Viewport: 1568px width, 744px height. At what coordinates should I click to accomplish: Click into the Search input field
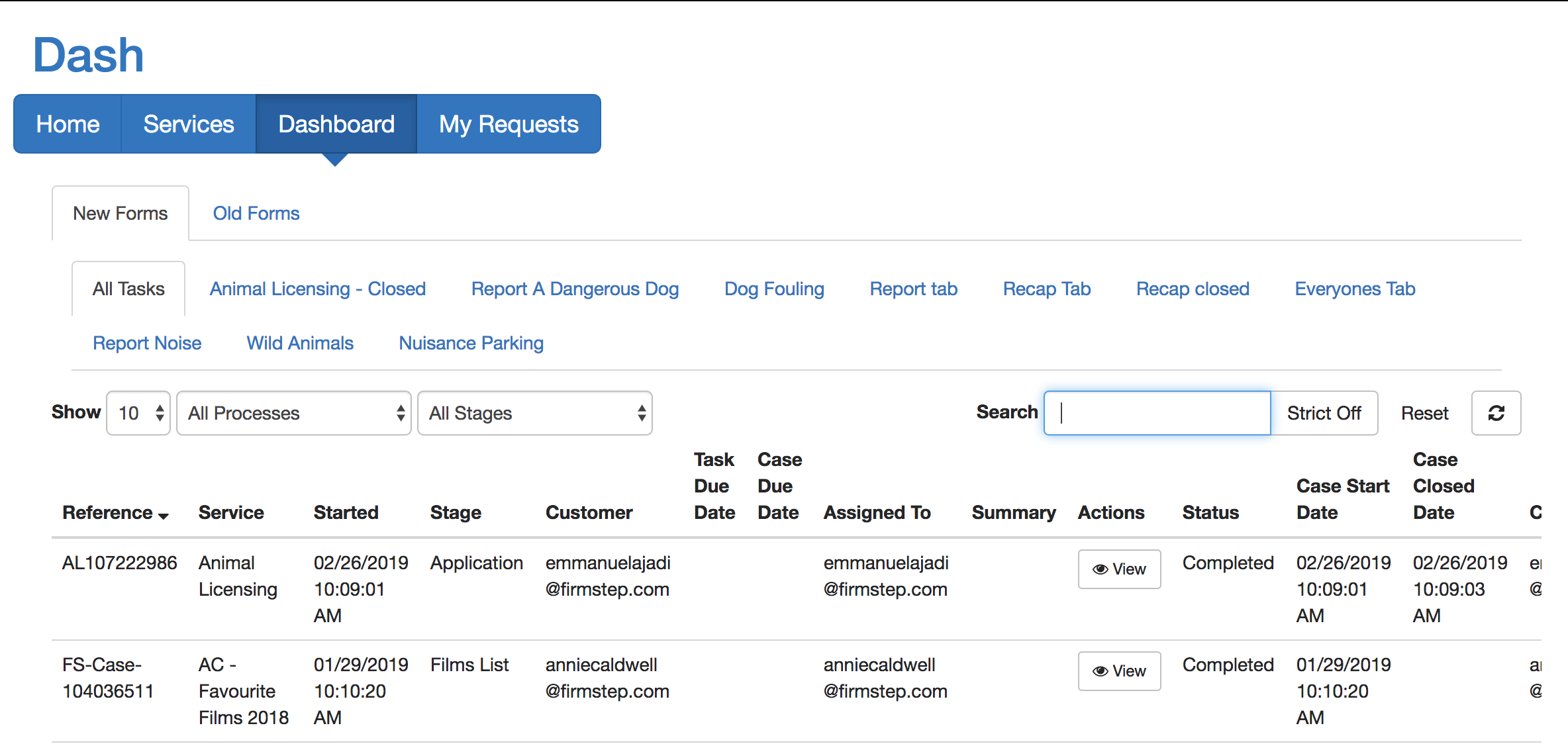click(1156, 413)
